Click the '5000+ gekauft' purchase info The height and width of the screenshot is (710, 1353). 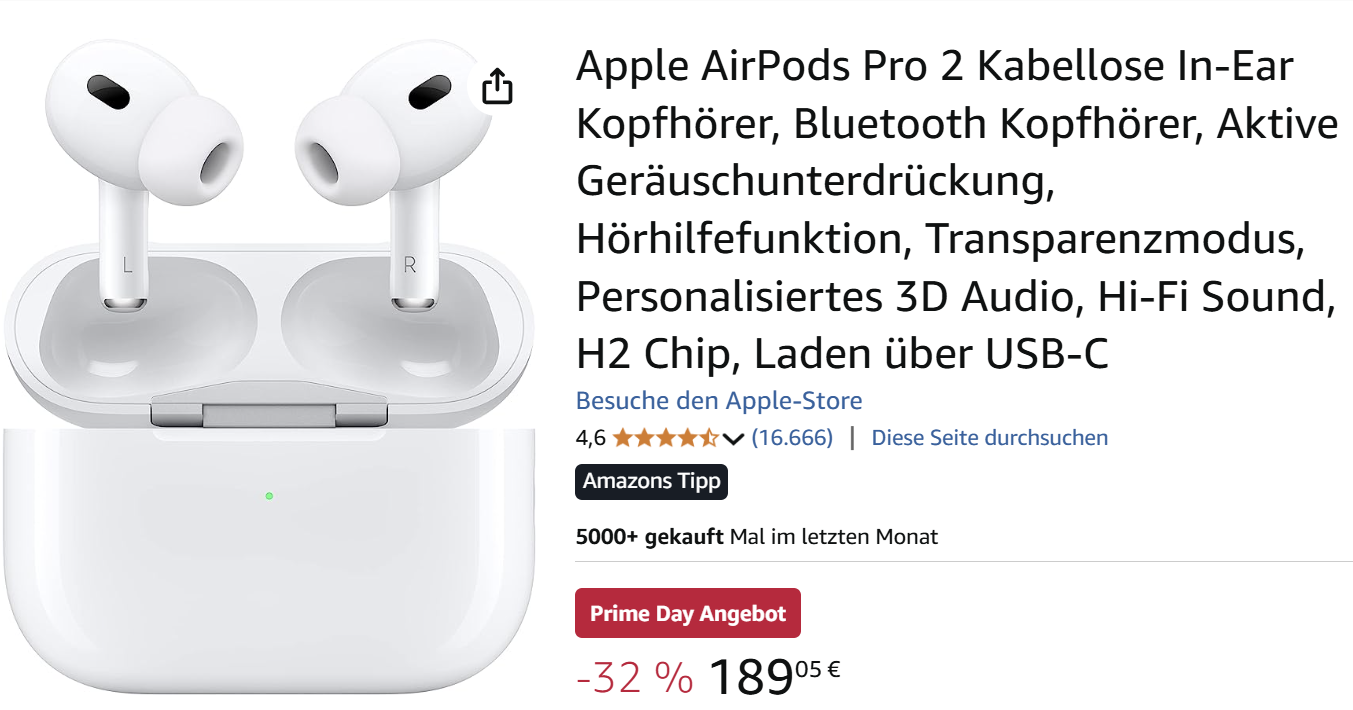pos(649,537)
